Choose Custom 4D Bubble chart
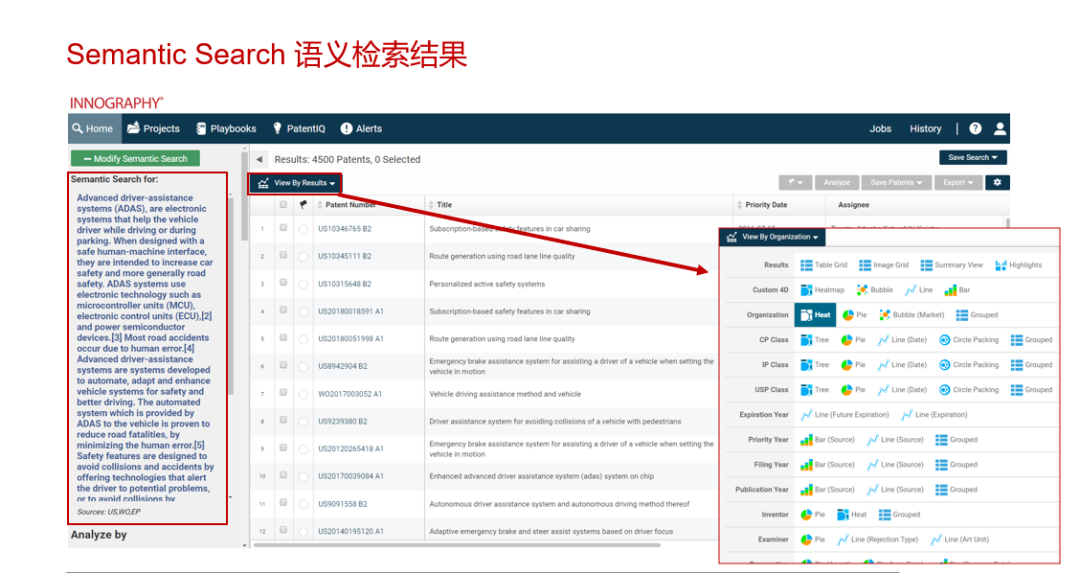This screenshot has height=574, width=1080. tap(874, 290)
